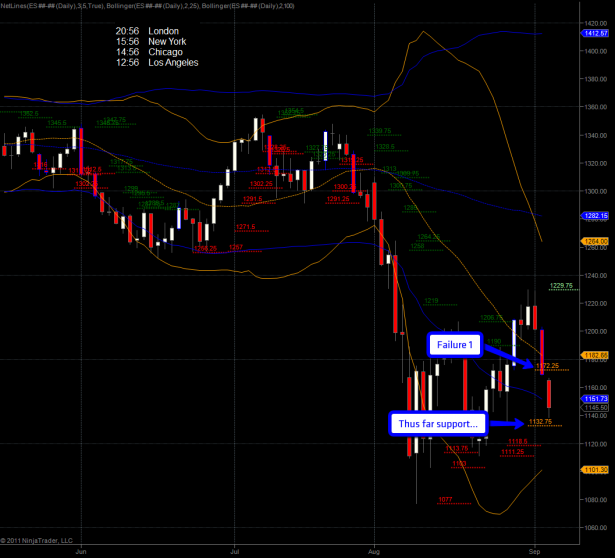The image size is (615, 558).
Task: Click the London 20:56 clock line
Action: [153, 31]
